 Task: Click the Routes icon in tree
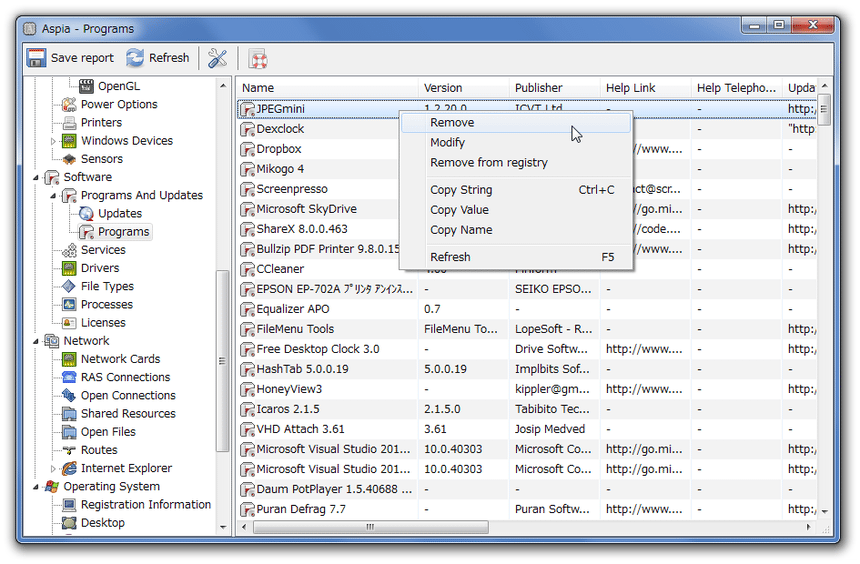pyautogui.click(x=69, y=450)
